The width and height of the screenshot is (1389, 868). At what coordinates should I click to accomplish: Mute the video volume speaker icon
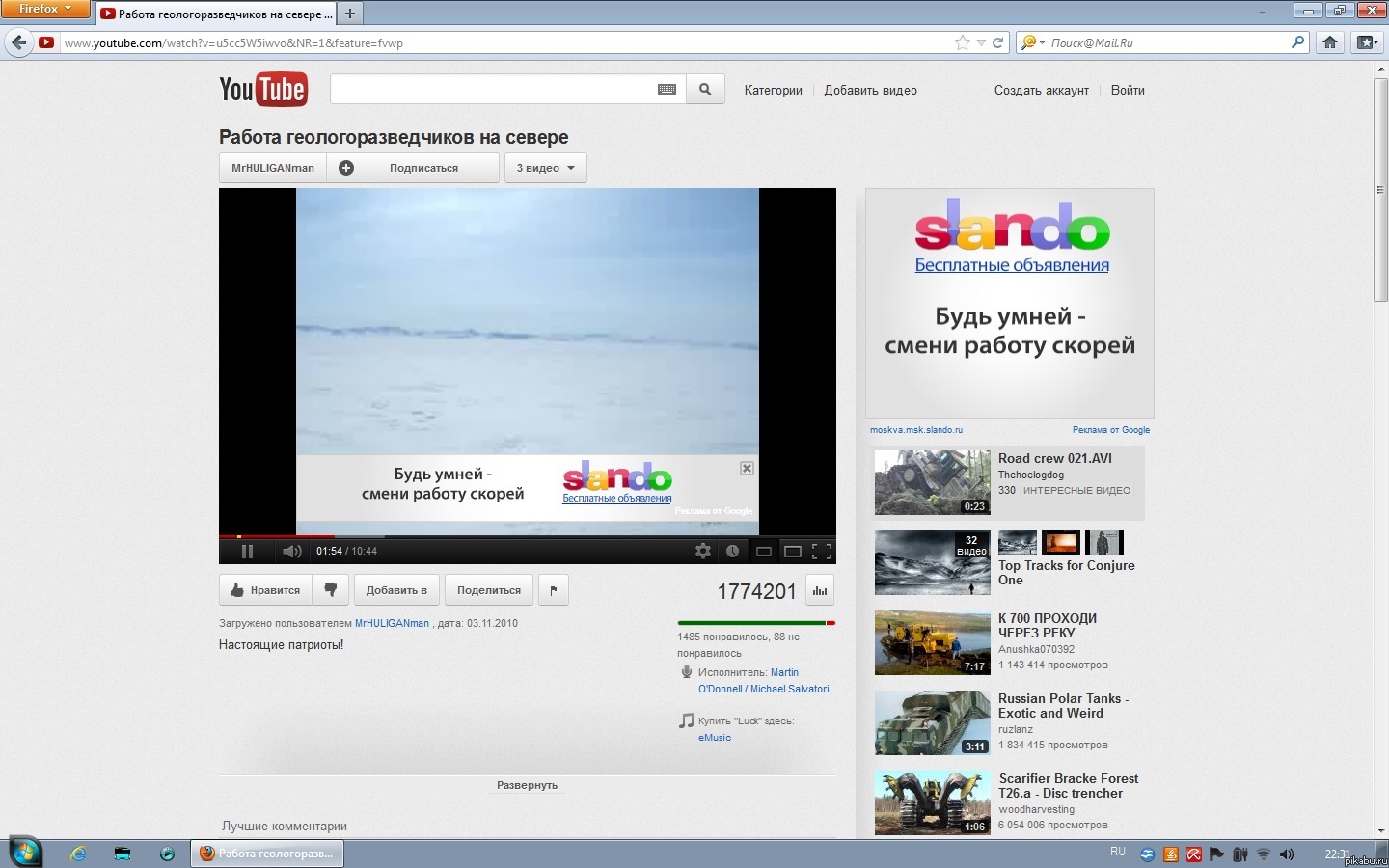coord(291,551)
